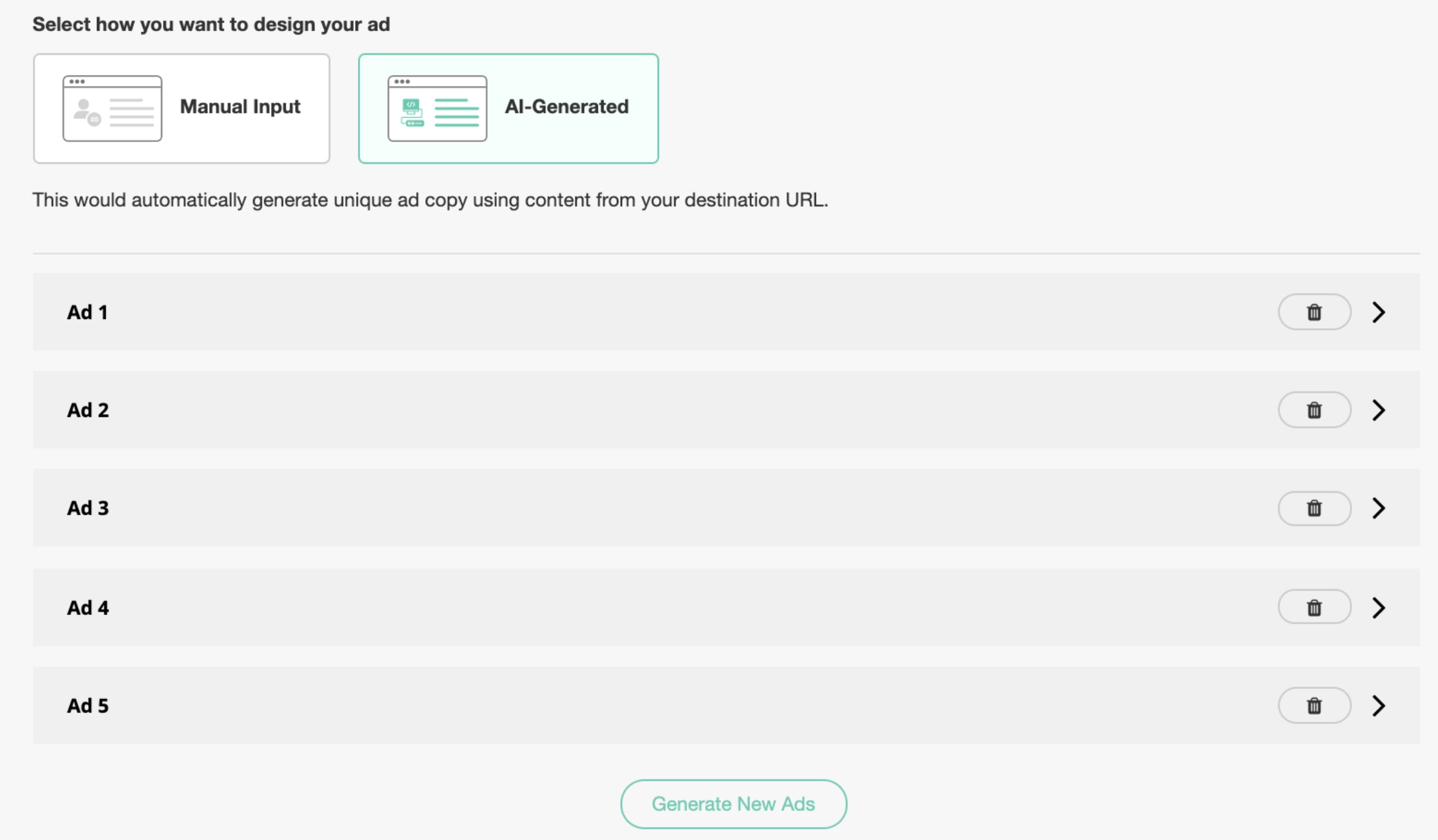
Task: Delete Ad 1 using trash icon
Action: click(1314, 312)
